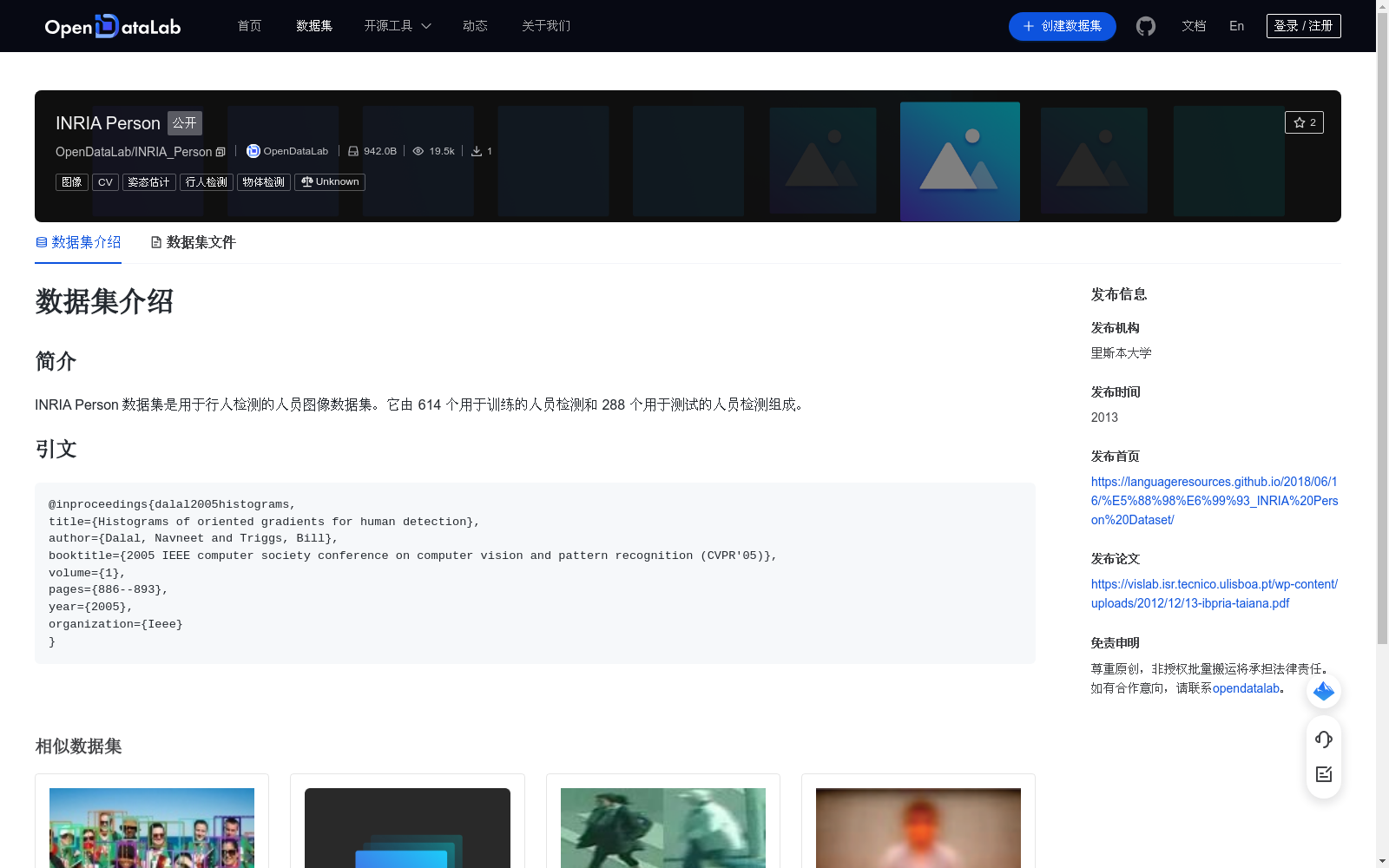
Task: Open 动态 in top navigation
Action: coord(475,26)
